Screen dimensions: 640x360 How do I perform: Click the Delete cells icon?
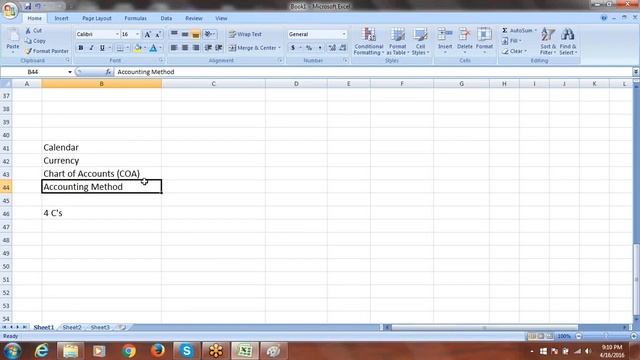(464, 35)
